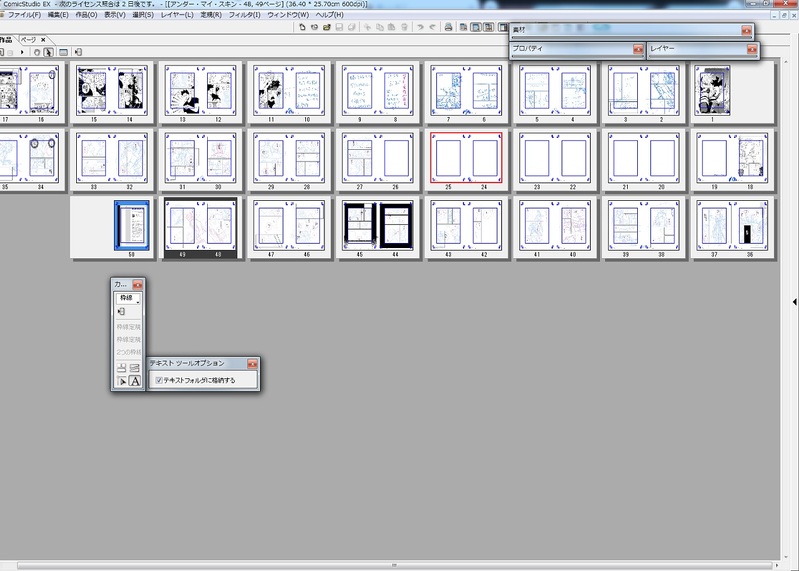Click the New file icon in the toolbar

coord(302,27)
